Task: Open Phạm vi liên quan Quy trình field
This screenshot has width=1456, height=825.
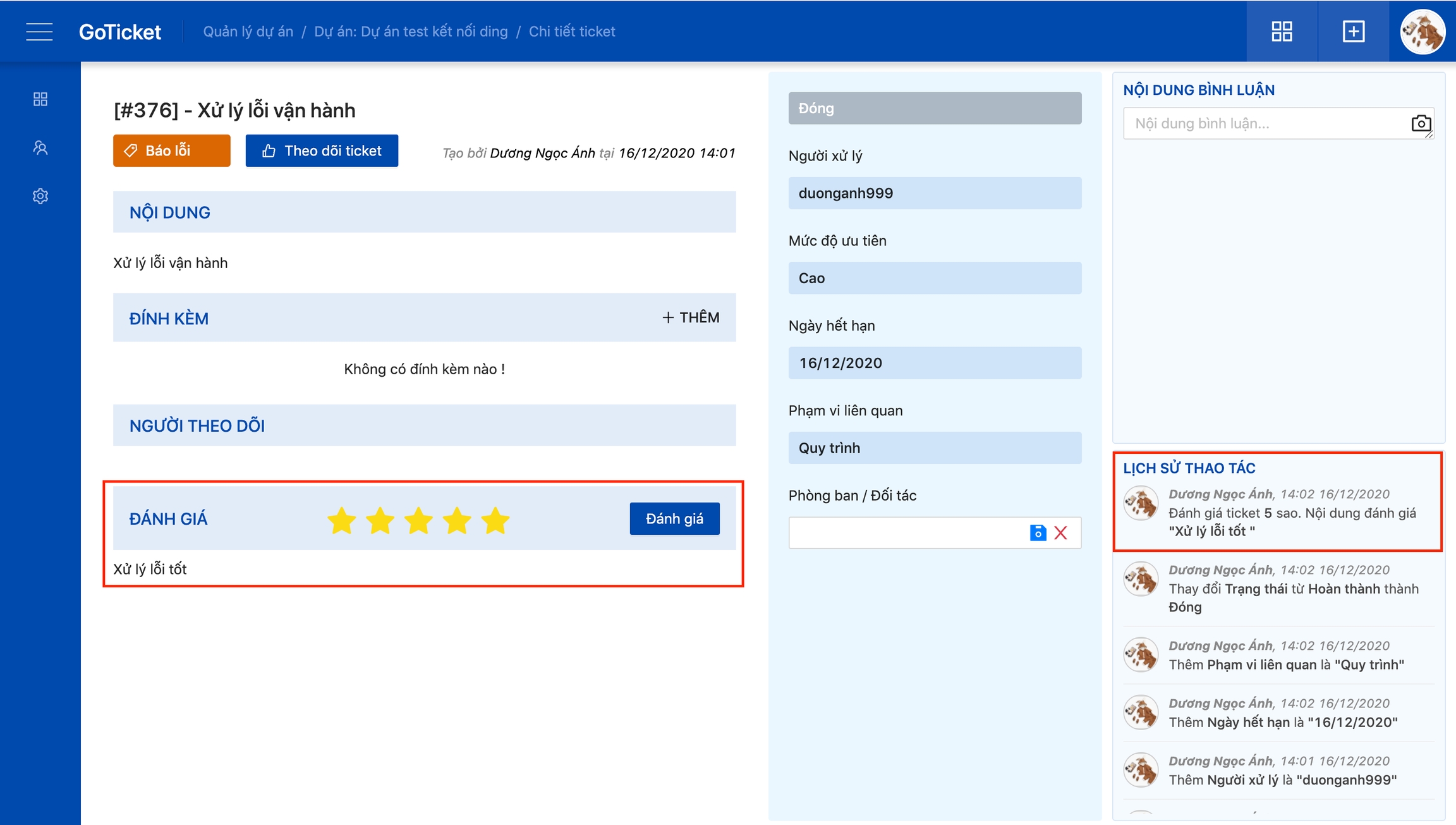Action: [x=935, y=448]
